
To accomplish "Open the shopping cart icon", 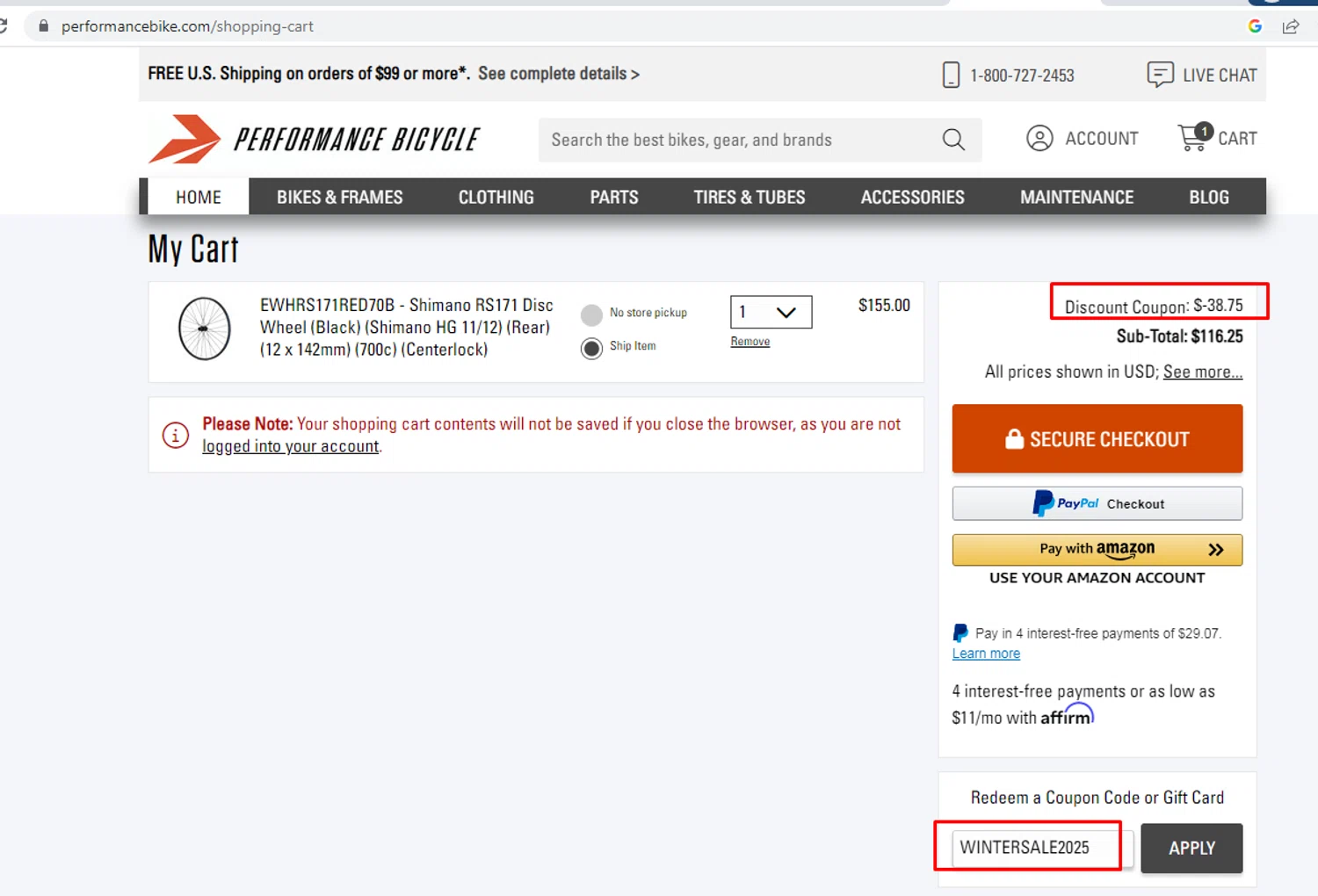I will pos(1195,137).
